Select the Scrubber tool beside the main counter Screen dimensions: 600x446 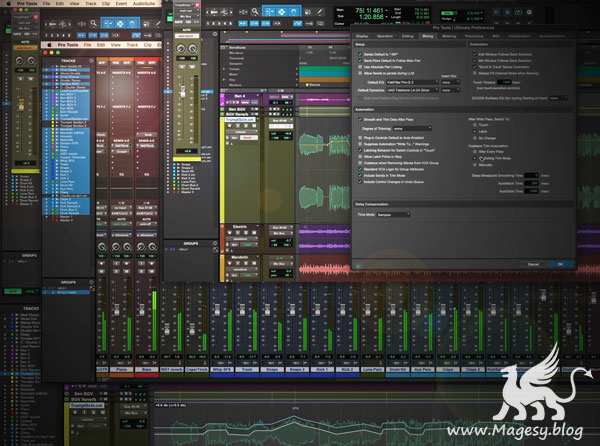click(308, 12)
